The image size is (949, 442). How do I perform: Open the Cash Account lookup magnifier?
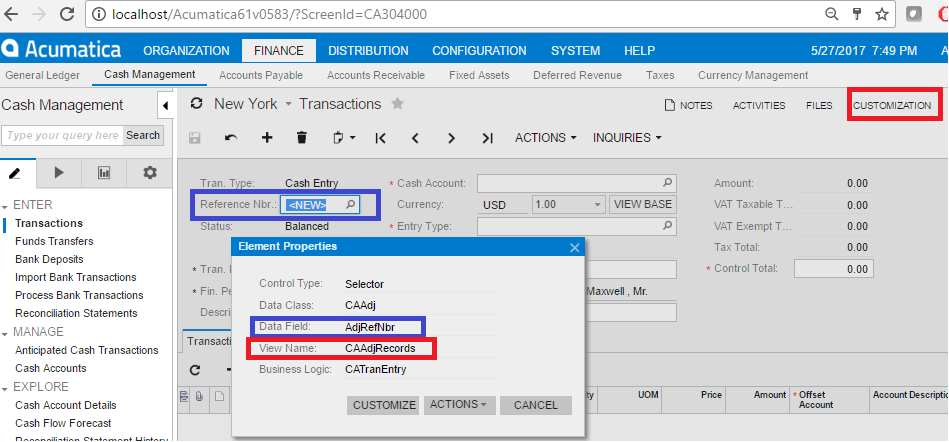(x=668, y=183)
